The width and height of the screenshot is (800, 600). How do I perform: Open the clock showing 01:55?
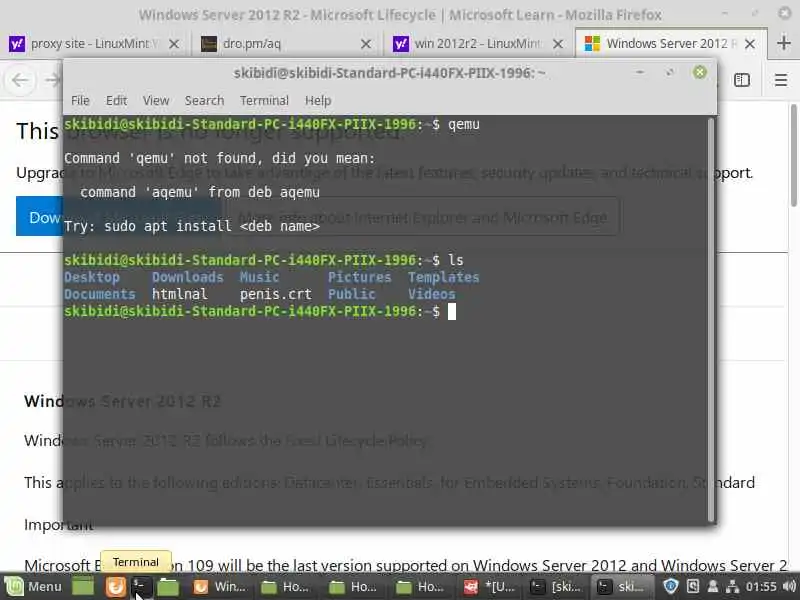coord(761,587)
